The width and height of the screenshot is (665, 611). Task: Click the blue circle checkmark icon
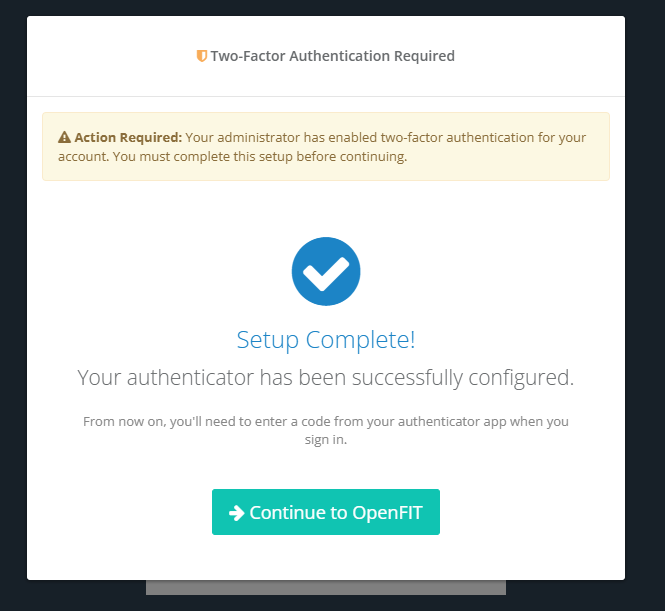tap(326, 271)
